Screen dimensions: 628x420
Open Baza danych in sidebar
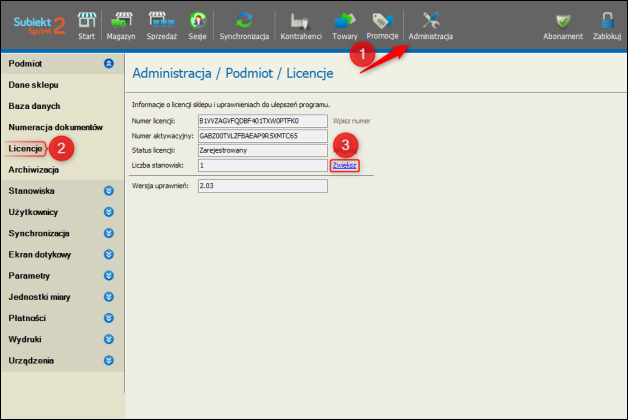pos(34,106)
